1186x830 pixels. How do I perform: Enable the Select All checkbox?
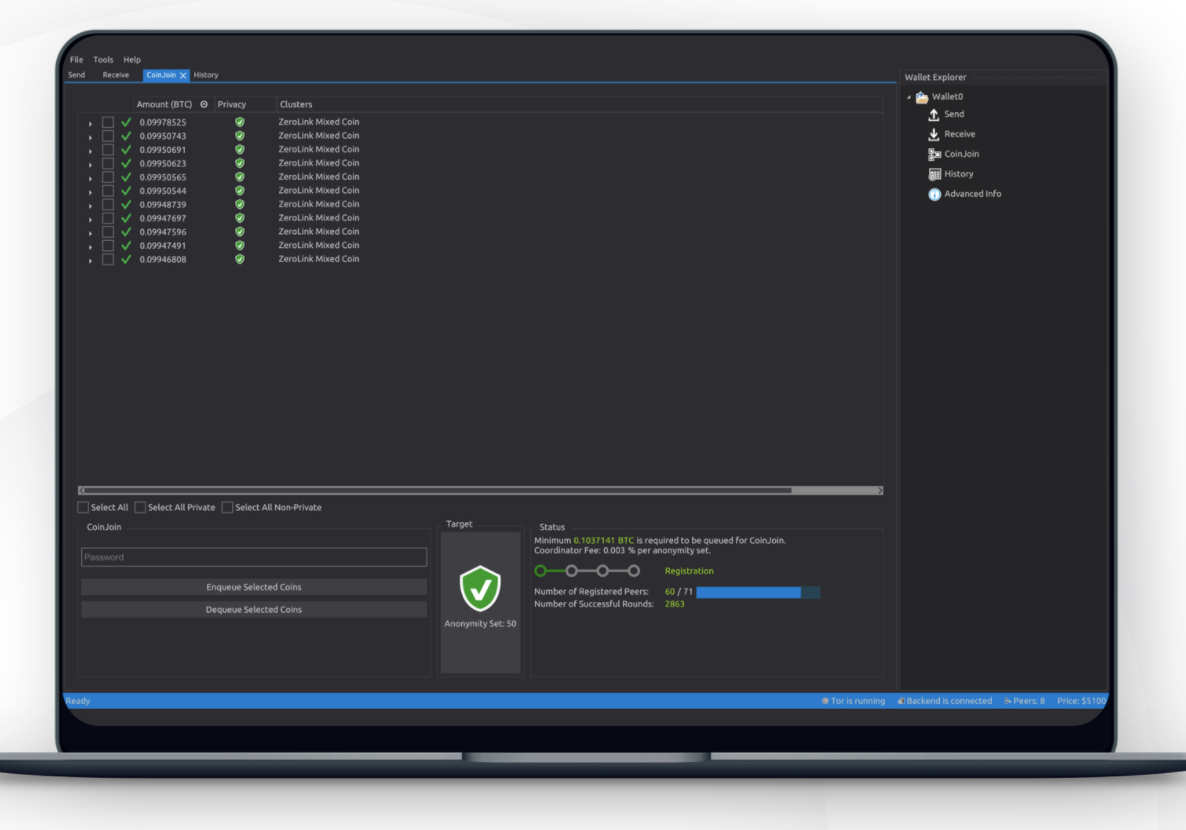tap(83, 507)
